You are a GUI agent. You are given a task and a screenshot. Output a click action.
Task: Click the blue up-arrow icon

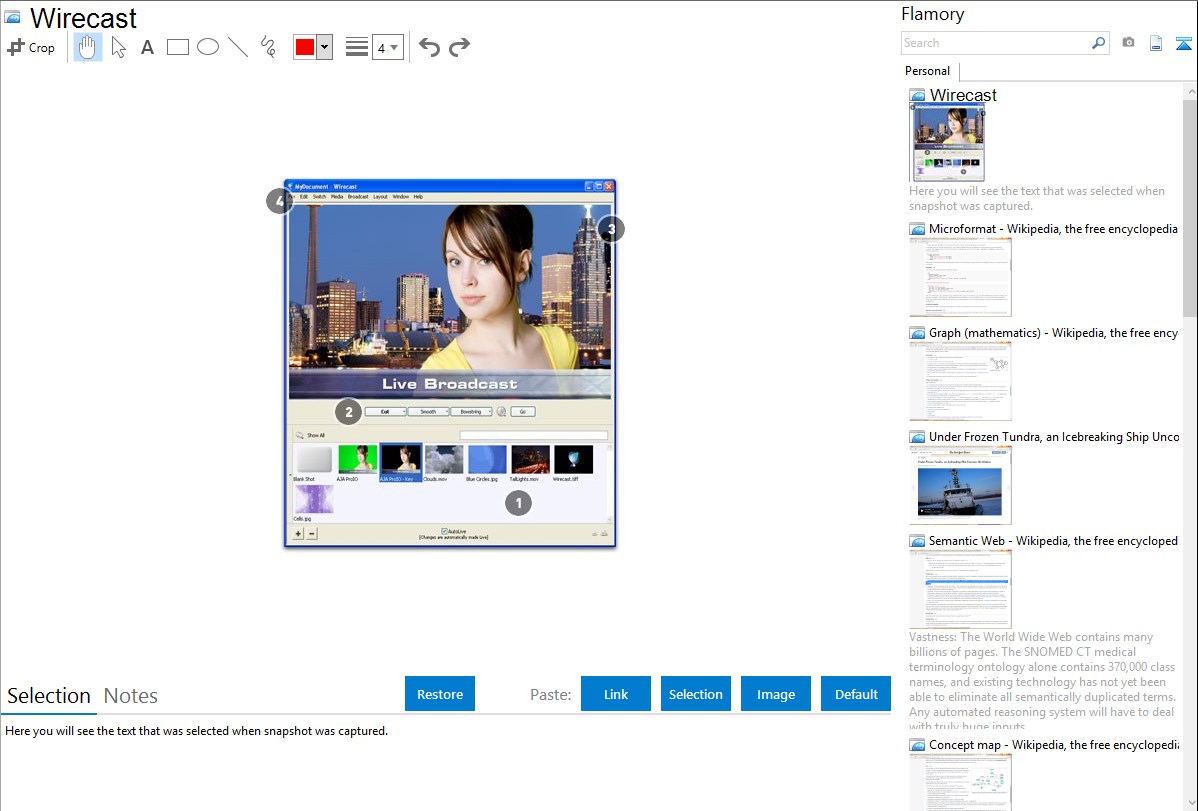[x=1183, y=43]
